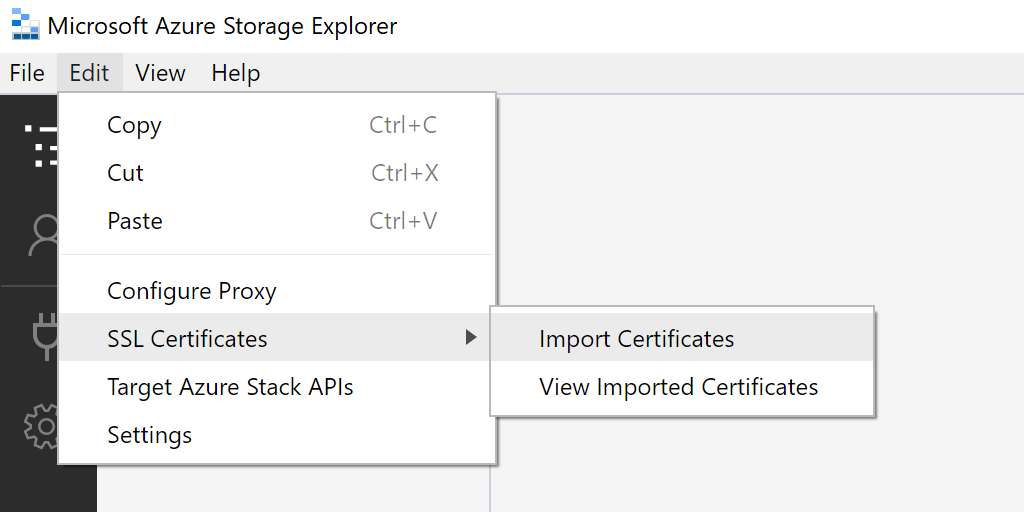This screenshot has height=512, width=1024.
Task: Open the Explorer view in the sidebar
Action: [x=42, y=145]
